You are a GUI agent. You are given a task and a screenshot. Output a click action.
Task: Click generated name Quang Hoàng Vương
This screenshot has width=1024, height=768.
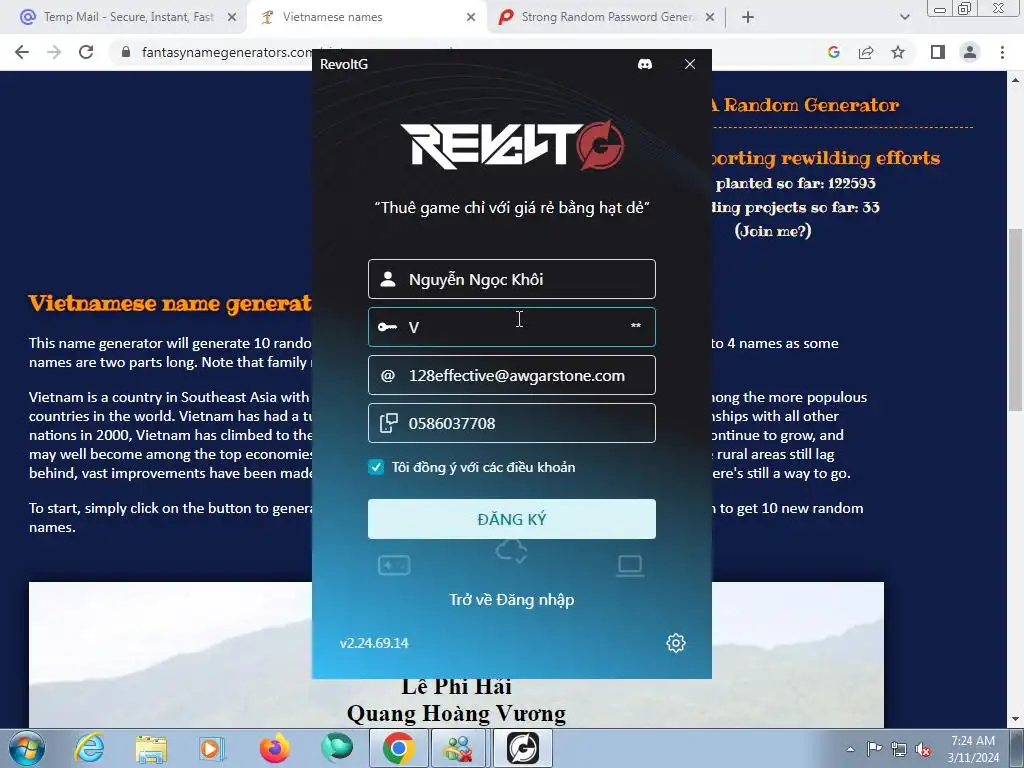456,713
